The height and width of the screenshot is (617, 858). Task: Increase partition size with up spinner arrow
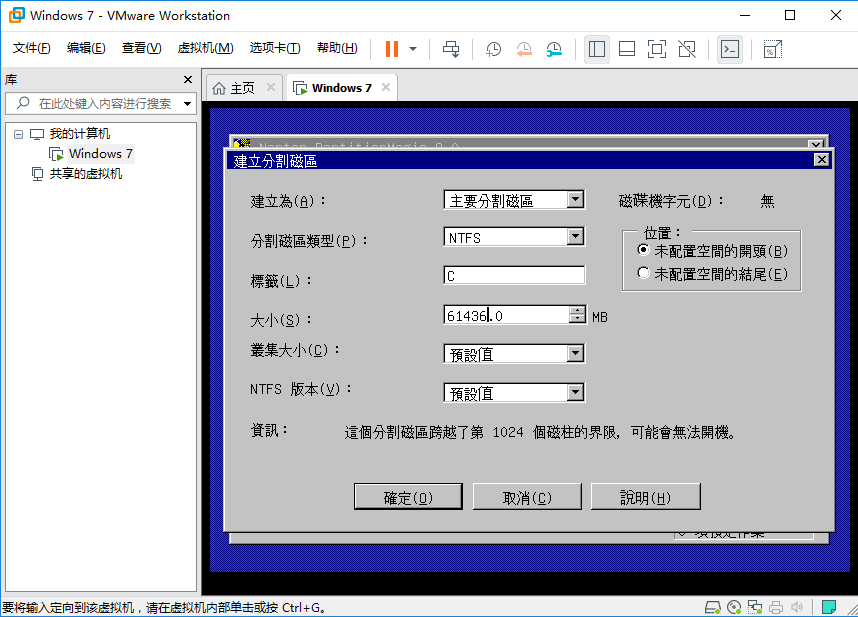pyautogui.click(x=577, y=310)
